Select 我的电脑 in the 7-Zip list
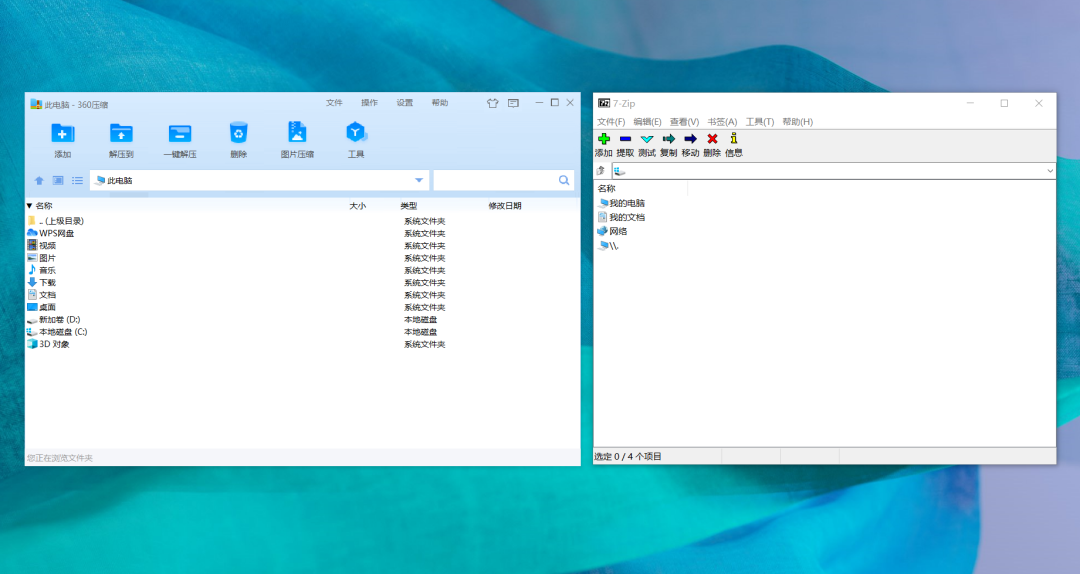 (626, 203)
